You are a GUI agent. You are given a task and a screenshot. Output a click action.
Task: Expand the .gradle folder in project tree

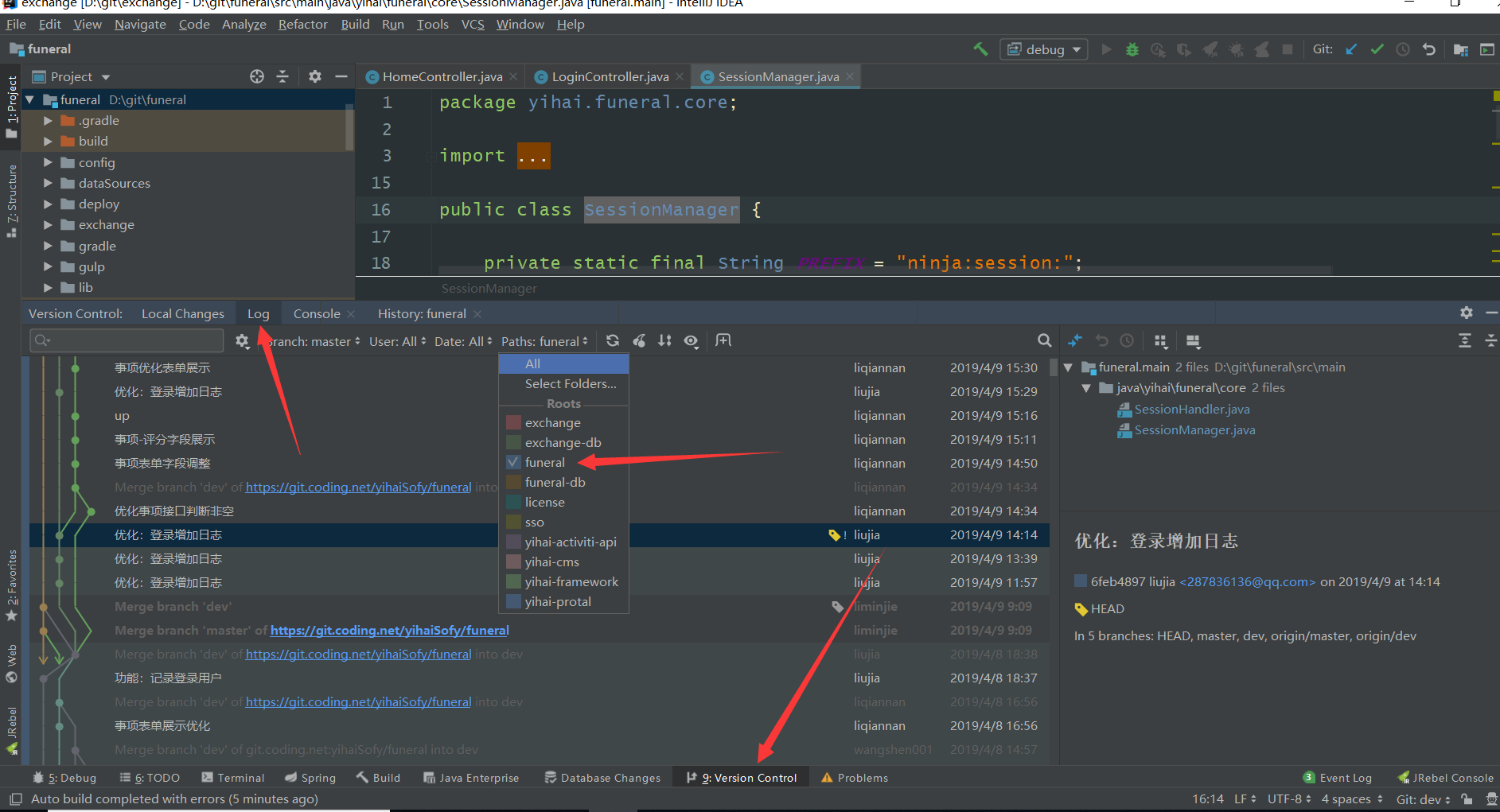point(48,120)
